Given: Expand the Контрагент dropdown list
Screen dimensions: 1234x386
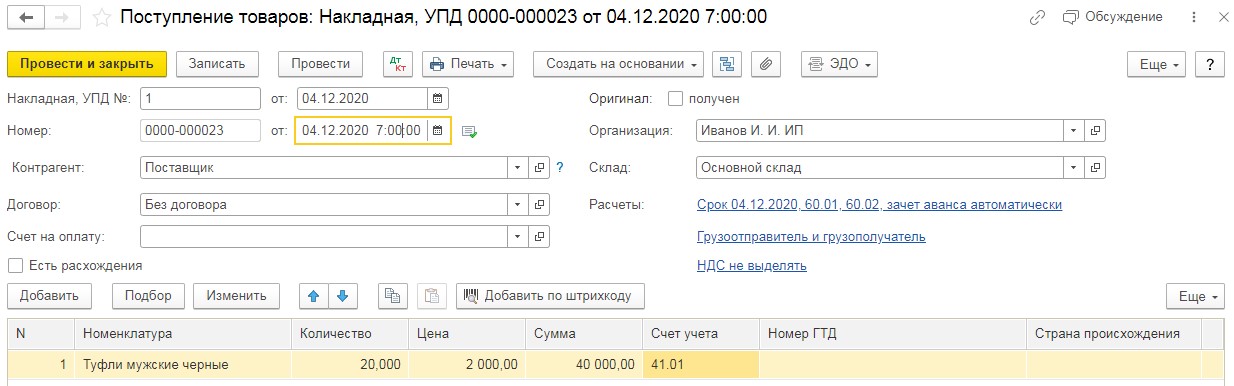Looking at the screenshot, I should pos(518,168).
